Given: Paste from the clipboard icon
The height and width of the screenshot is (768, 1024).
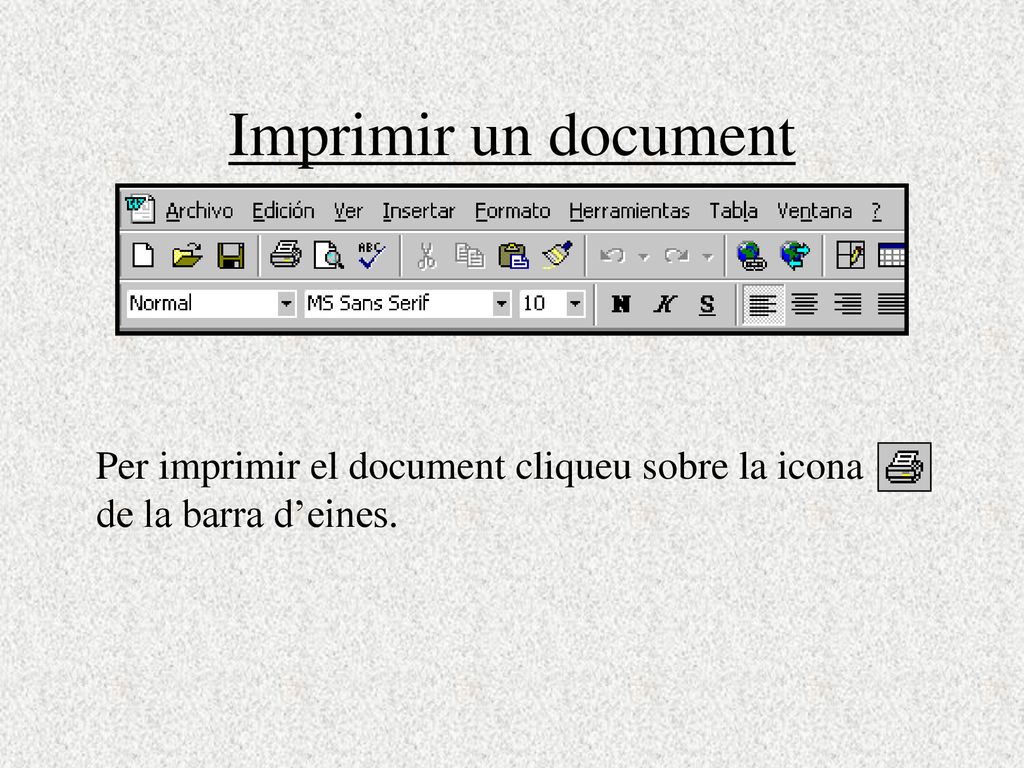Looking at the screenshot, I should [513, 255].
